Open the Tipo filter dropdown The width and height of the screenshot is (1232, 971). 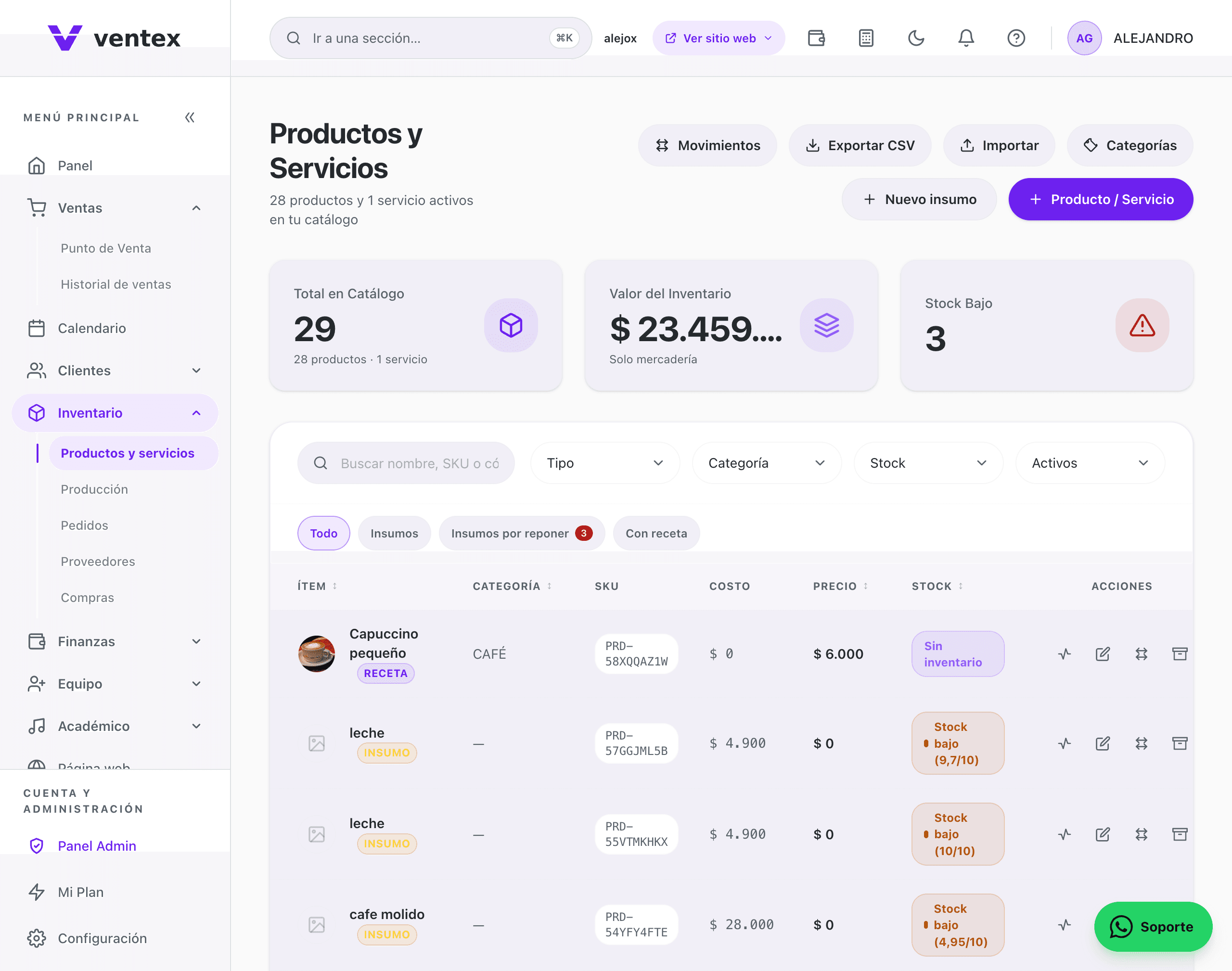[605, 463]
